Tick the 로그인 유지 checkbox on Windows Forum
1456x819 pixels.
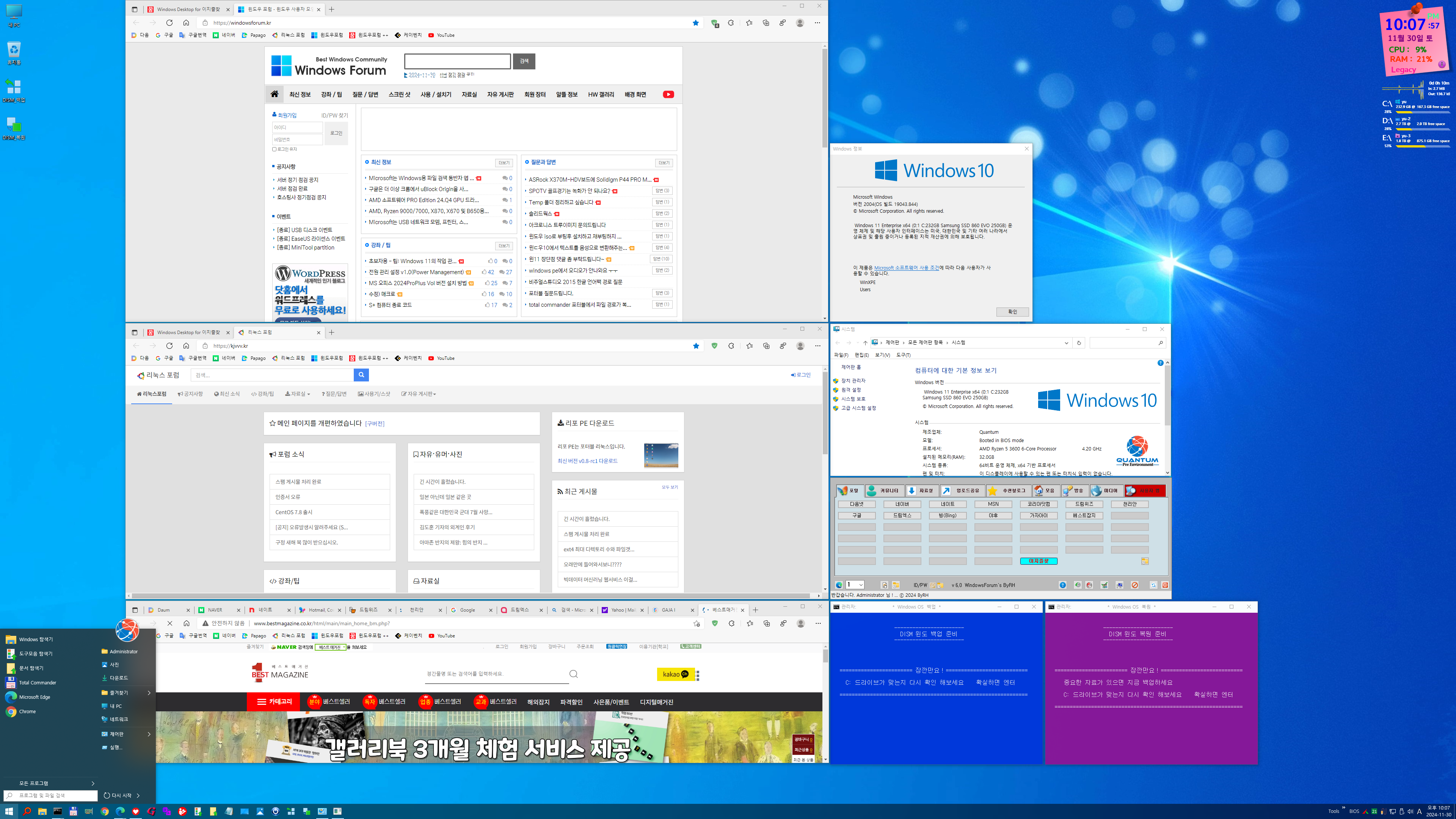click(x=275, y=149)
